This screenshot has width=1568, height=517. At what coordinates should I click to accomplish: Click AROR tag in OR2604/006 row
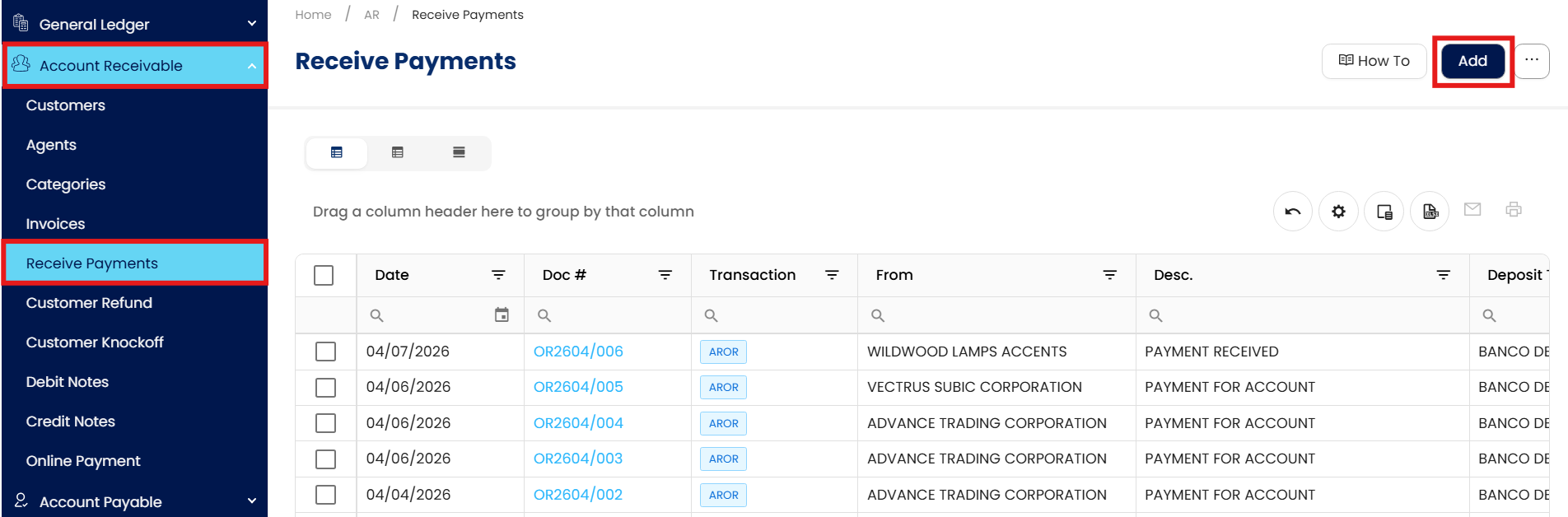click(x=723, y=352)
